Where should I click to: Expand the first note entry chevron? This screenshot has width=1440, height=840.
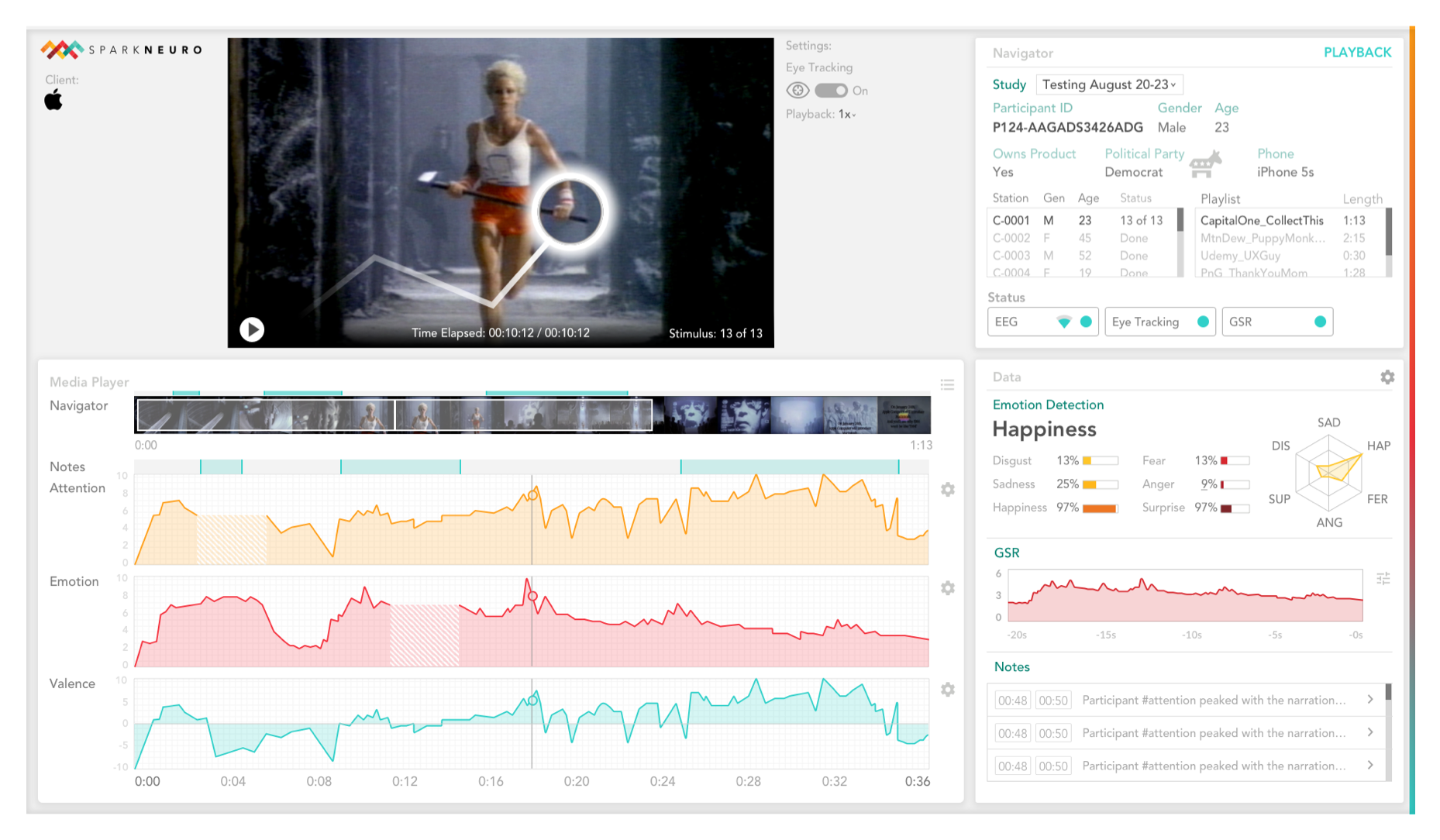coord(1370,700)
